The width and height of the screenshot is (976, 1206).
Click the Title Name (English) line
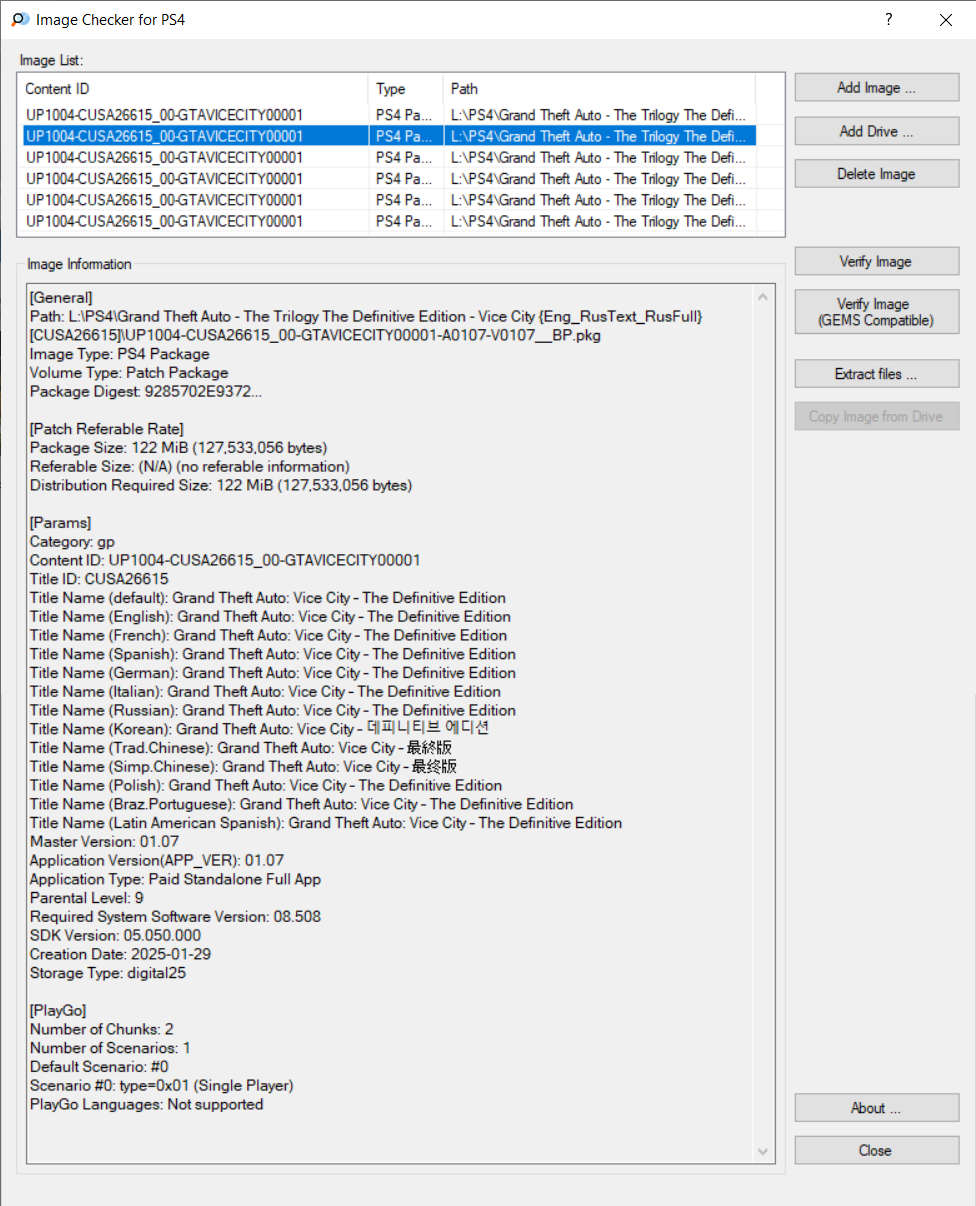270,617
